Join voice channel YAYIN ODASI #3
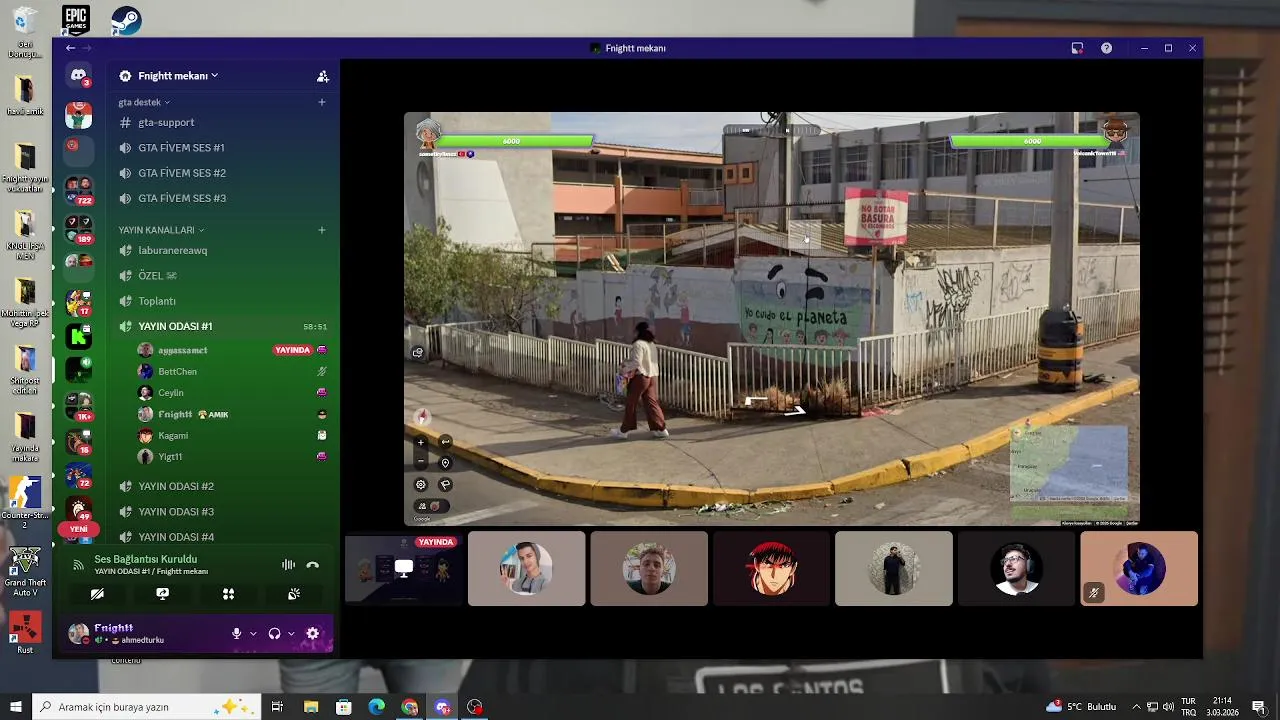Viewport: 1280px width, 720px height. (x=222, y=511)
